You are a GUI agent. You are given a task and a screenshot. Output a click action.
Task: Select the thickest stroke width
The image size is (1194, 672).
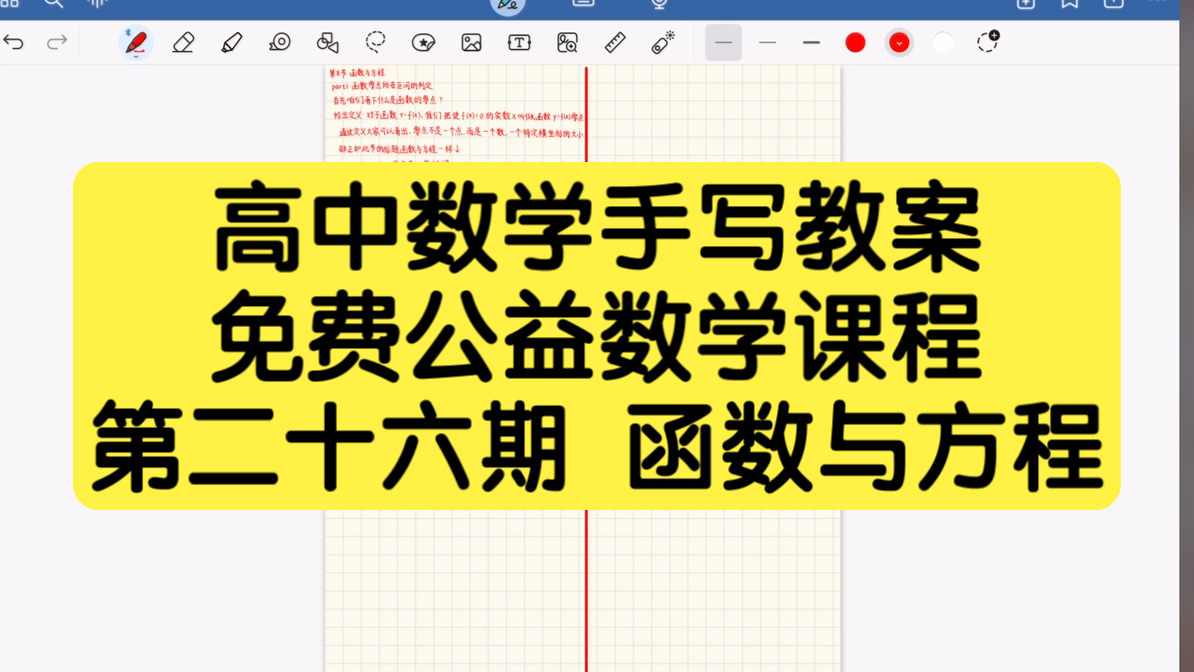pyautogui.click(x=811, y=43)
